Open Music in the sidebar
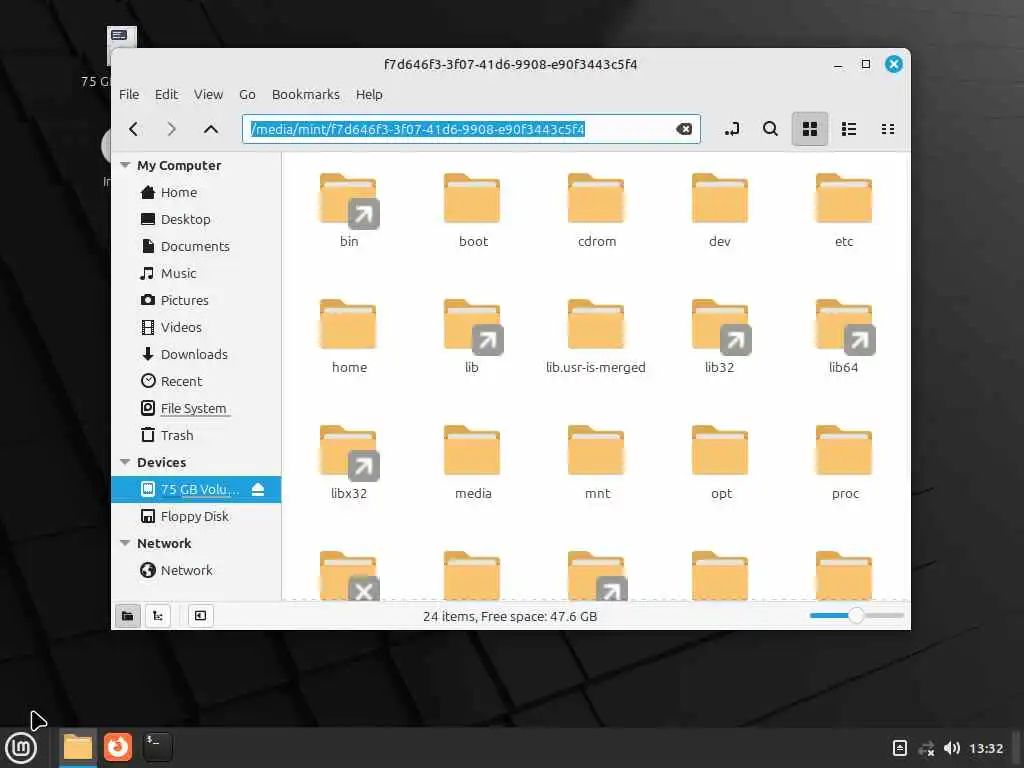 click(x=196, y=274)
